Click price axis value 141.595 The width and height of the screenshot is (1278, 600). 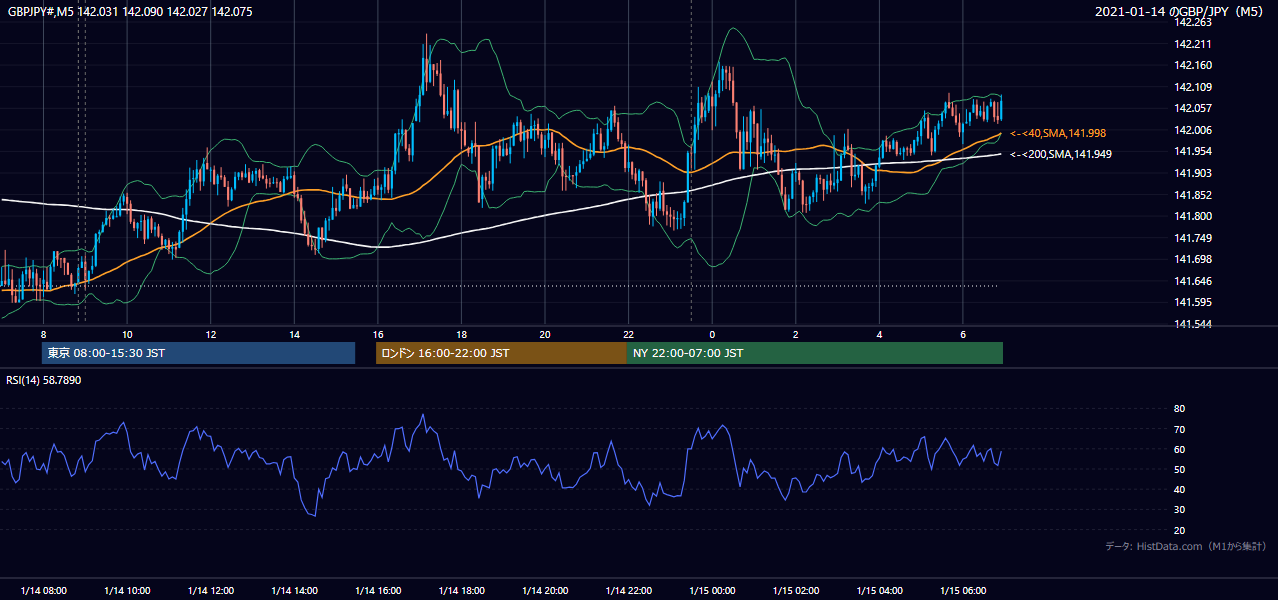point(1194,302)
